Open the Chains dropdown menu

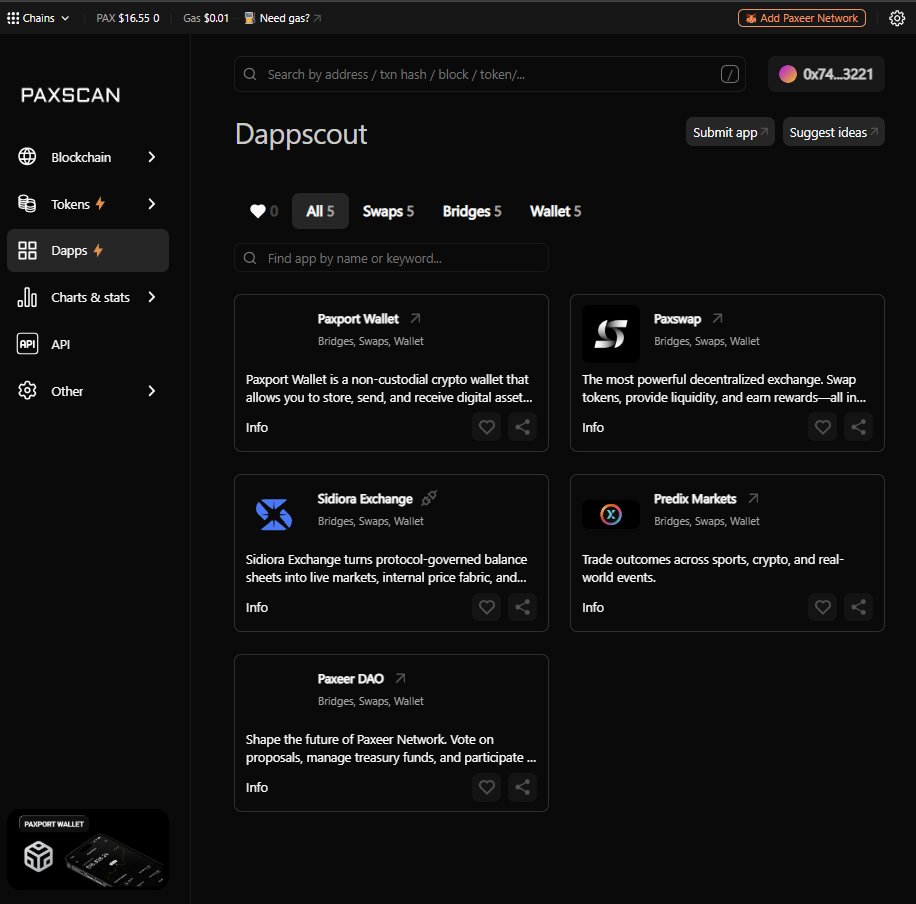39,18
